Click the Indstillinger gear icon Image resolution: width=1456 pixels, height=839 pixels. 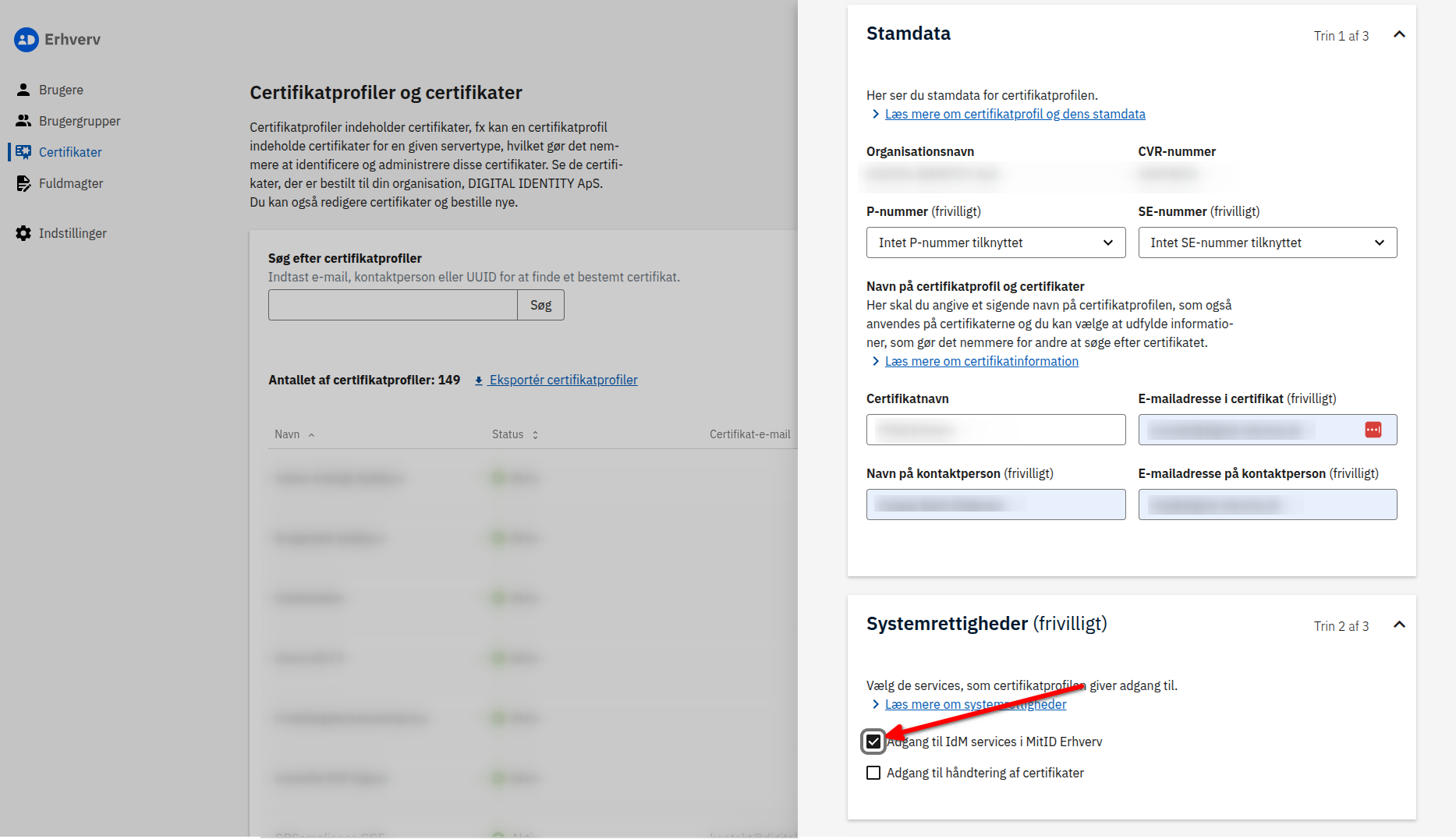(23, 233)
